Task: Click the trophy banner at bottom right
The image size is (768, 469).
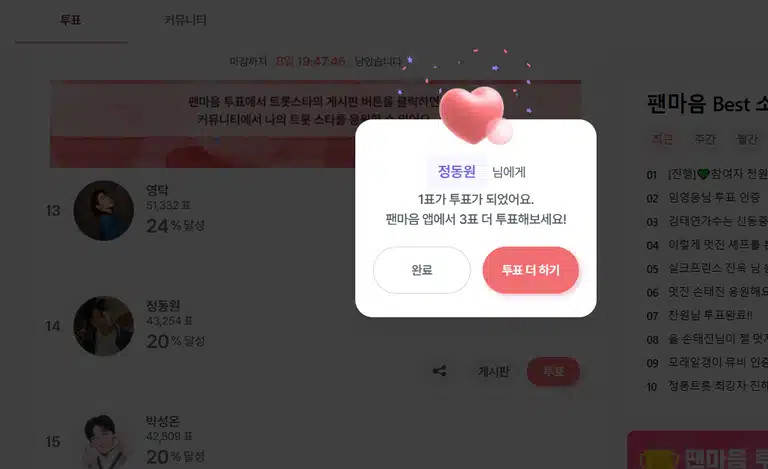Action: [x=697, y=450]
